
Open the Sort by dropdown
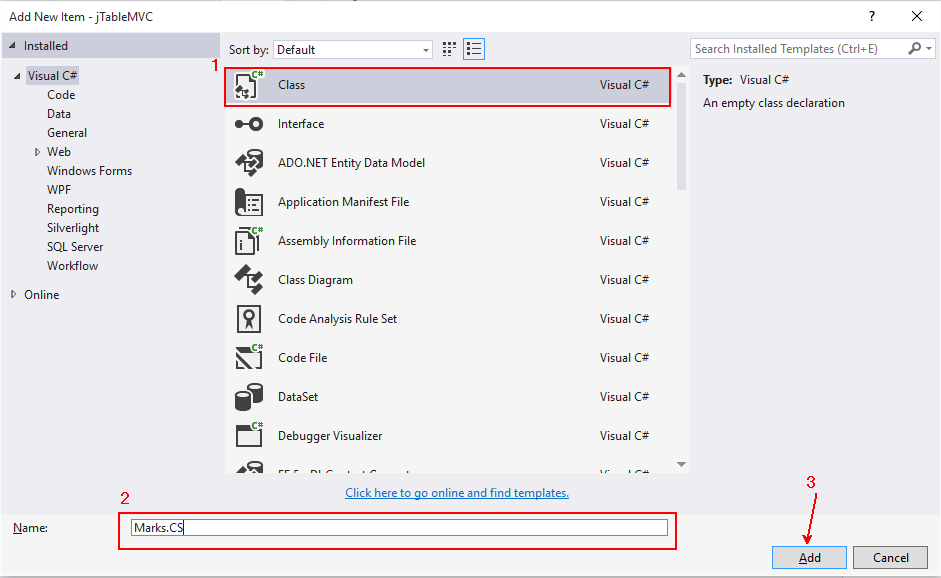click(x=353, y=49)
